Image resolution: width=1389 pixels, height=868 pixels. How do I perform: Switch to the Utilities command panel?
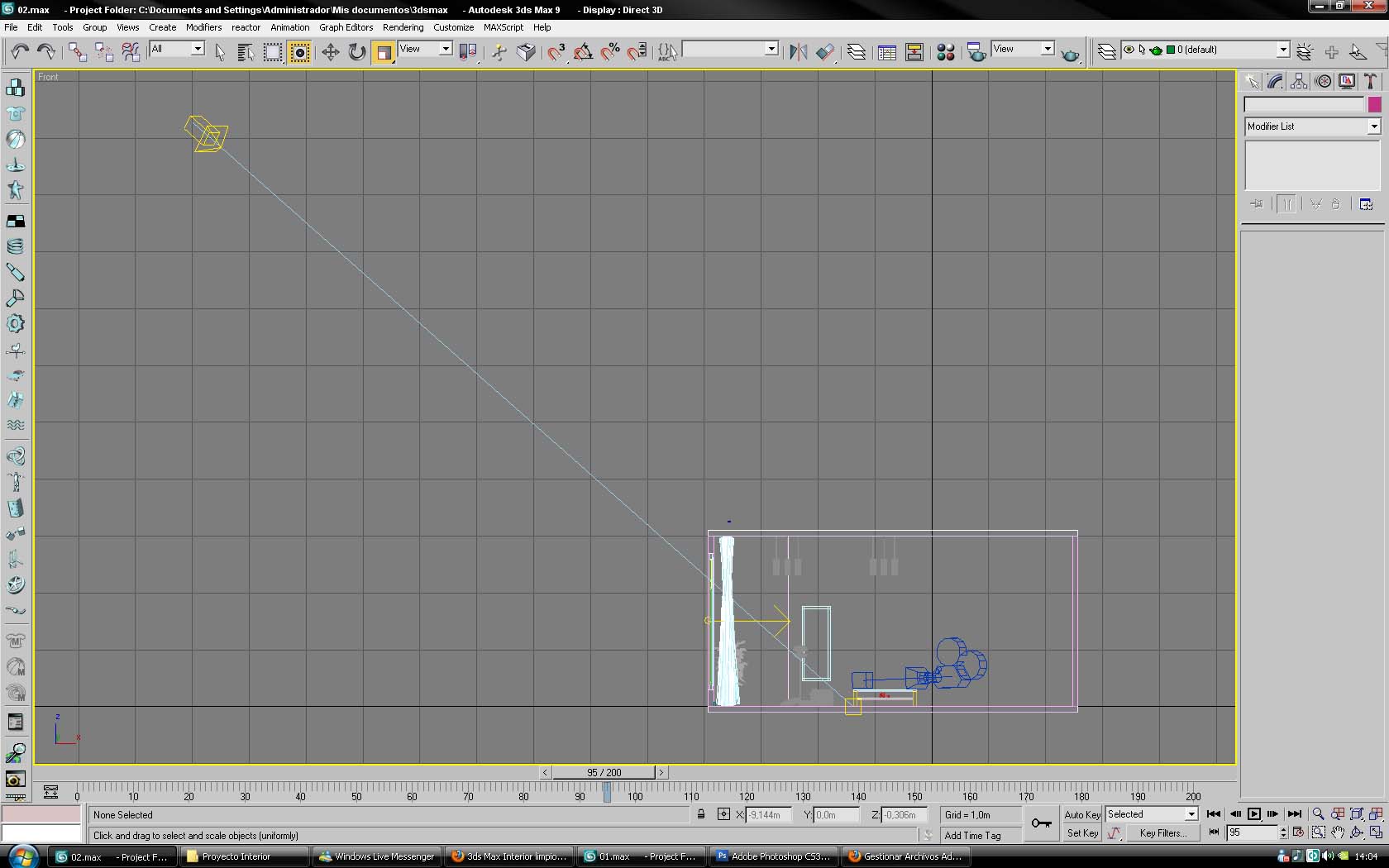(x=1371, y=81)
